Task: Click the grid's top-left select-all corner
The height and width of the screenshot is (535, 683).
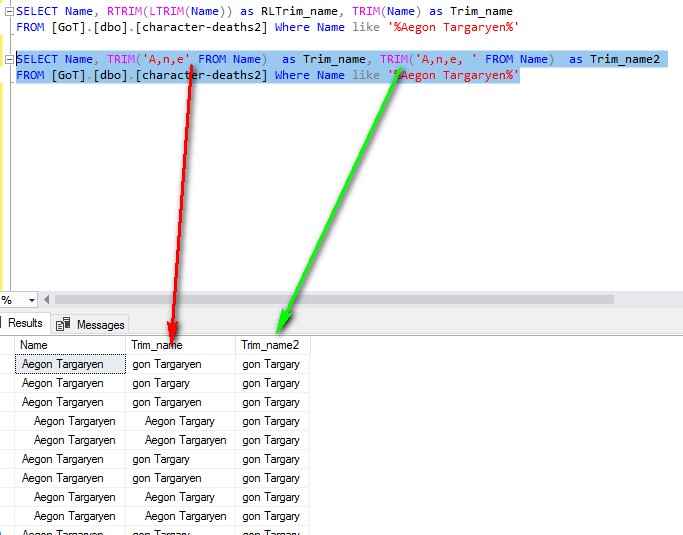Action: [7, 345]
